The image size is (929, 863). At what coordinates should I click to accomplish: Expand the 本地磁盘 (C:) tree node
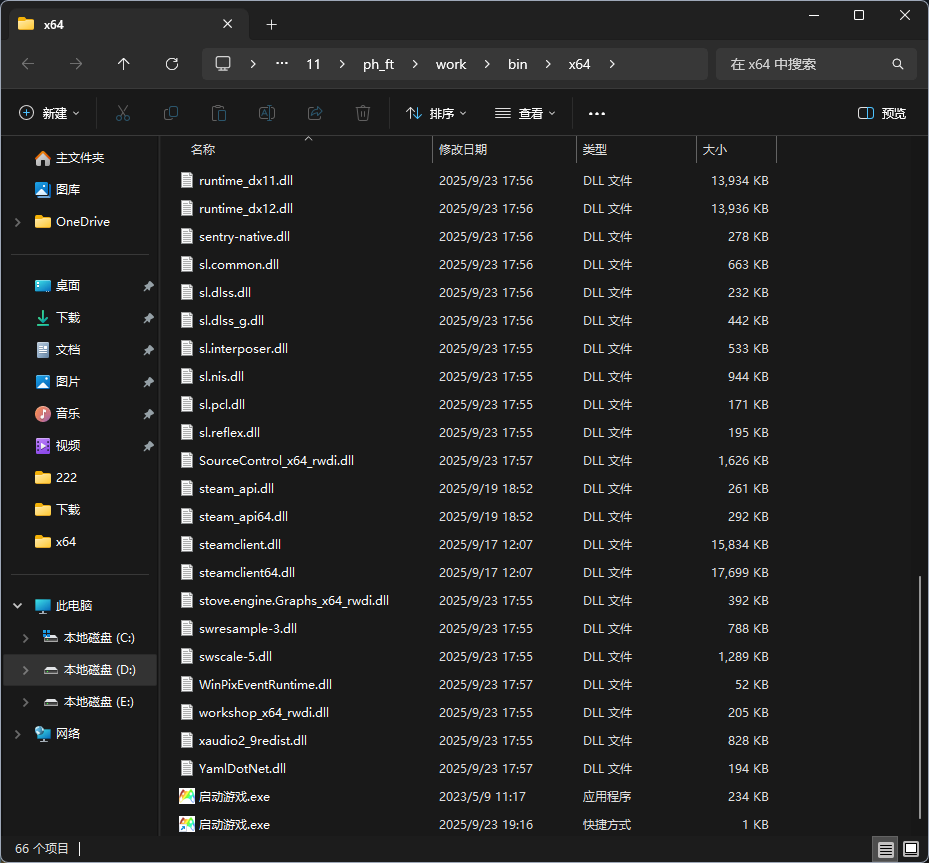click(26, 638)
